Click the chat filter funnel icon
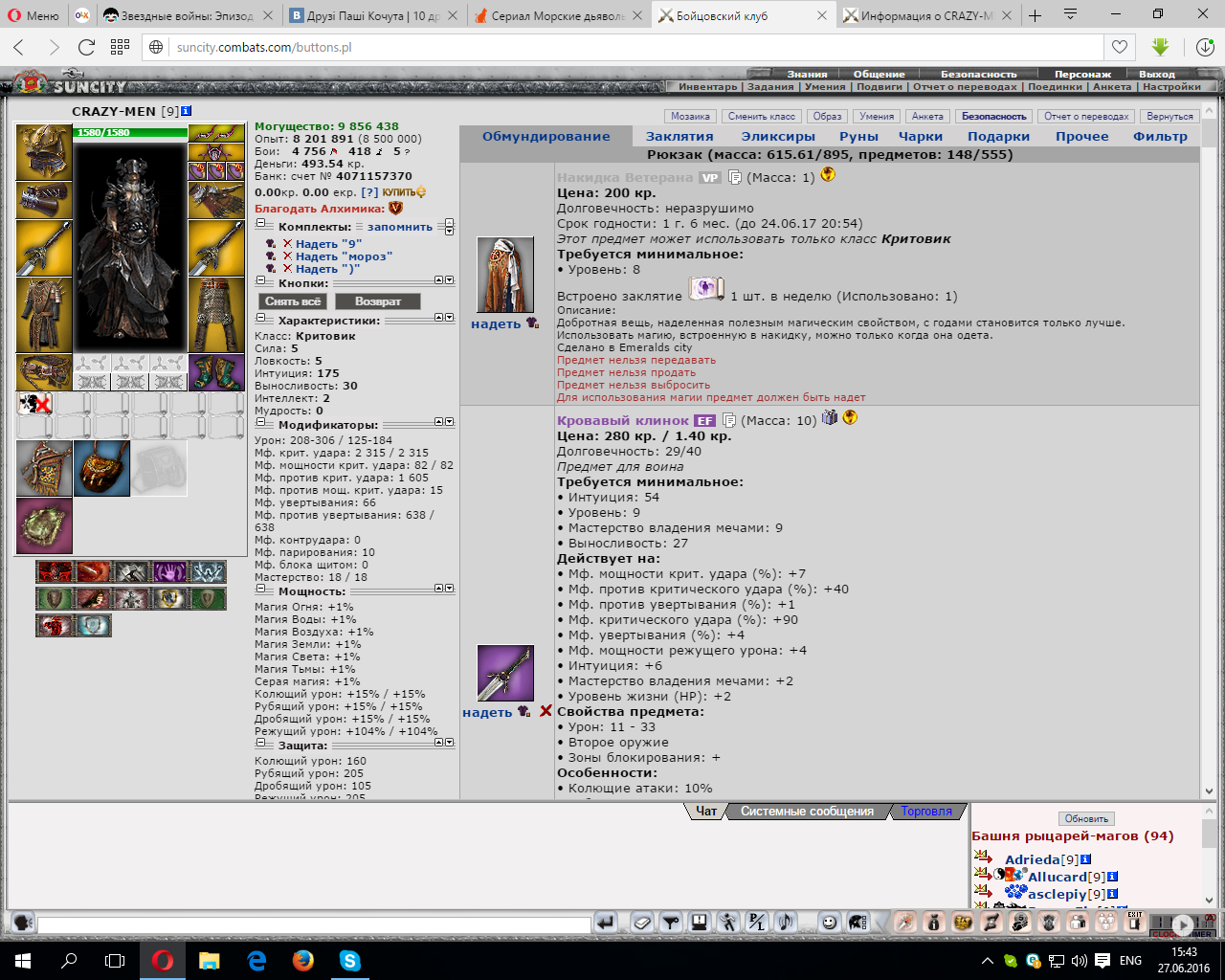The image size is (1225, 980). [x=672, y=923]
